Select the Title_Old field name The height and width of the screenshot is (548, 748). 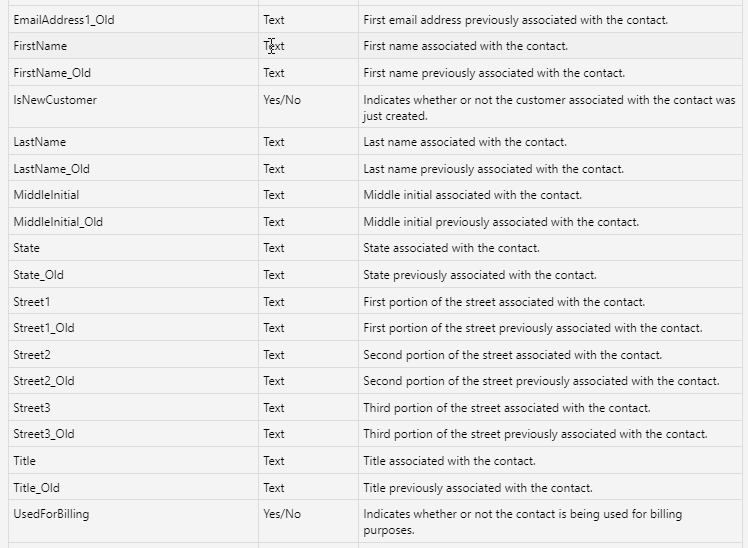tap(37, 488)
